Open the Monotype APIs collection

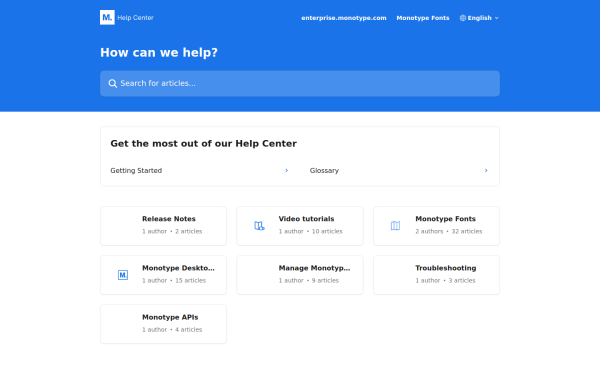point(163,324)
